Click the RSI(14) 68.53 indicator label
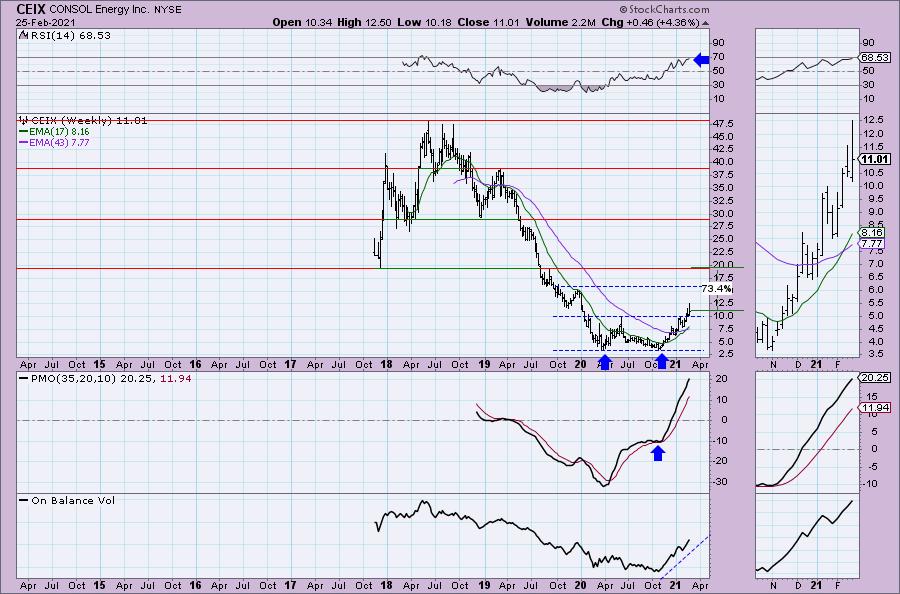The height and width of the screenshot is (594, 900). pos(69,36)
